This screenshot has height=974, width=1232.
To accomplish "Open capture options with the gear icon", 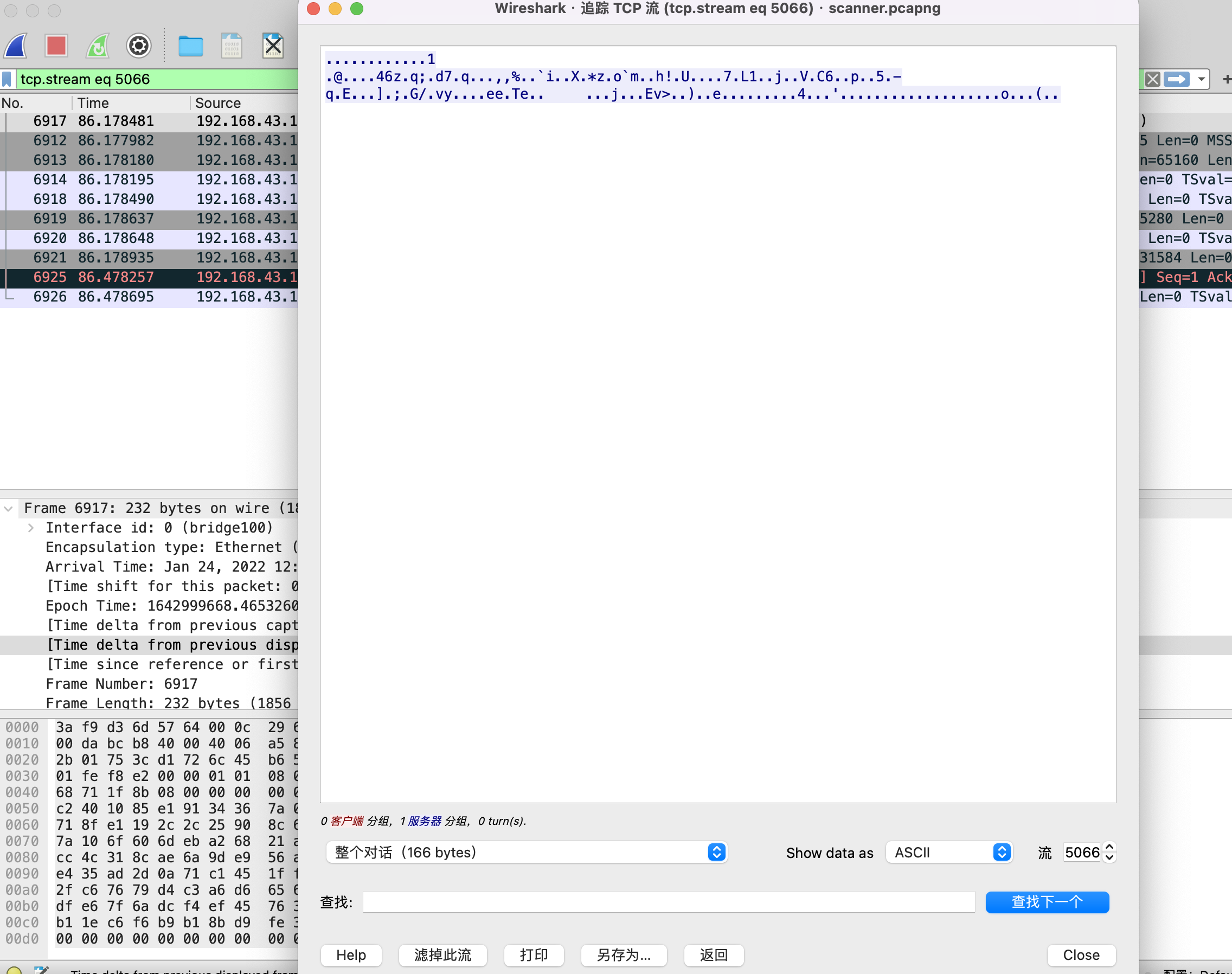I will [138, 46].
